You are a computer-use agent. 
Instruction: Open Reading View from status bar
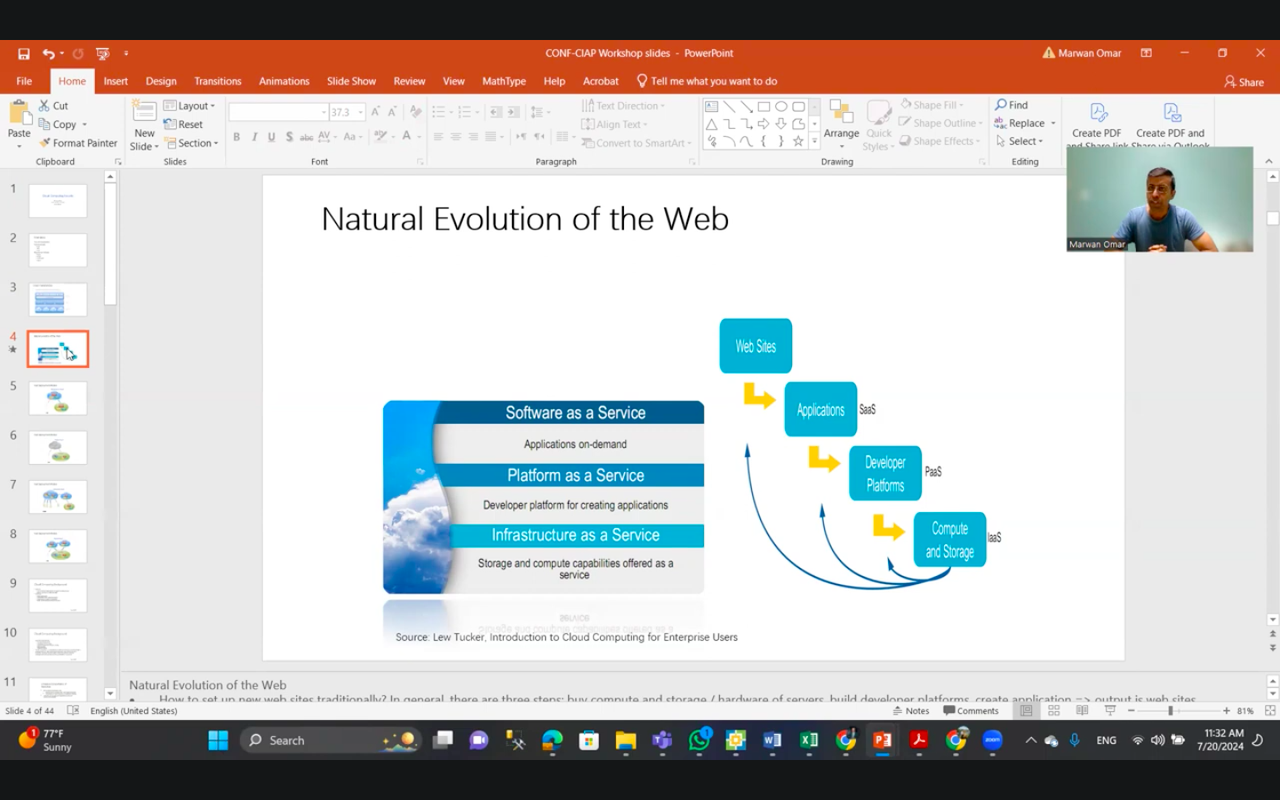[x=1082, y=711]
